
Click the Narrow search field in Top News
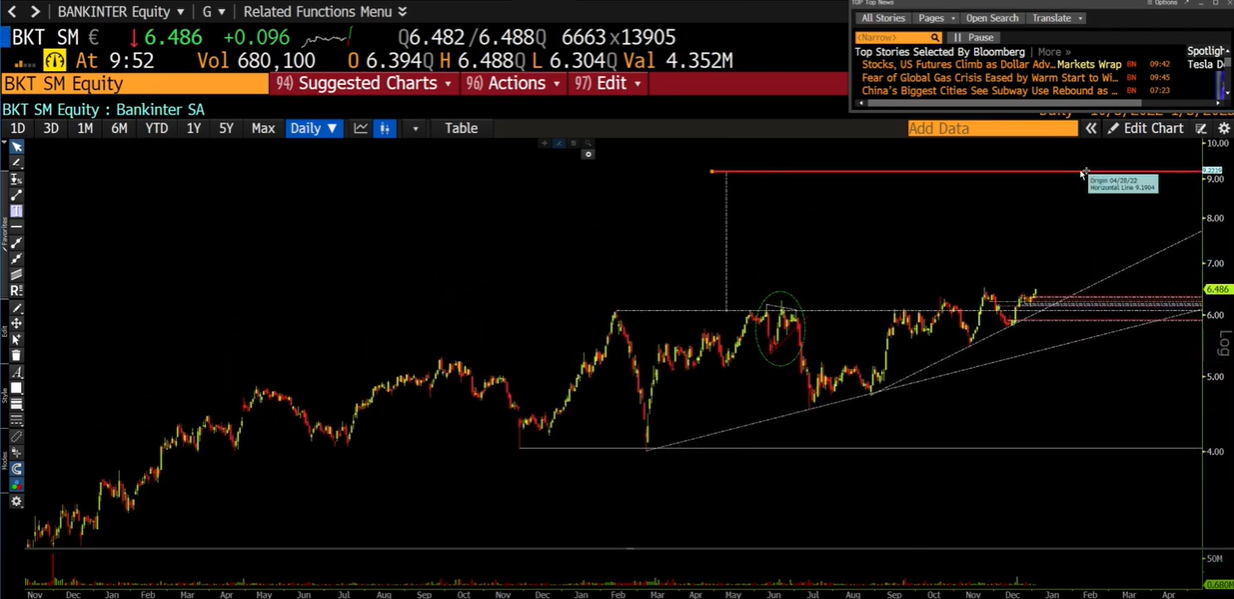tap(898, 37)
